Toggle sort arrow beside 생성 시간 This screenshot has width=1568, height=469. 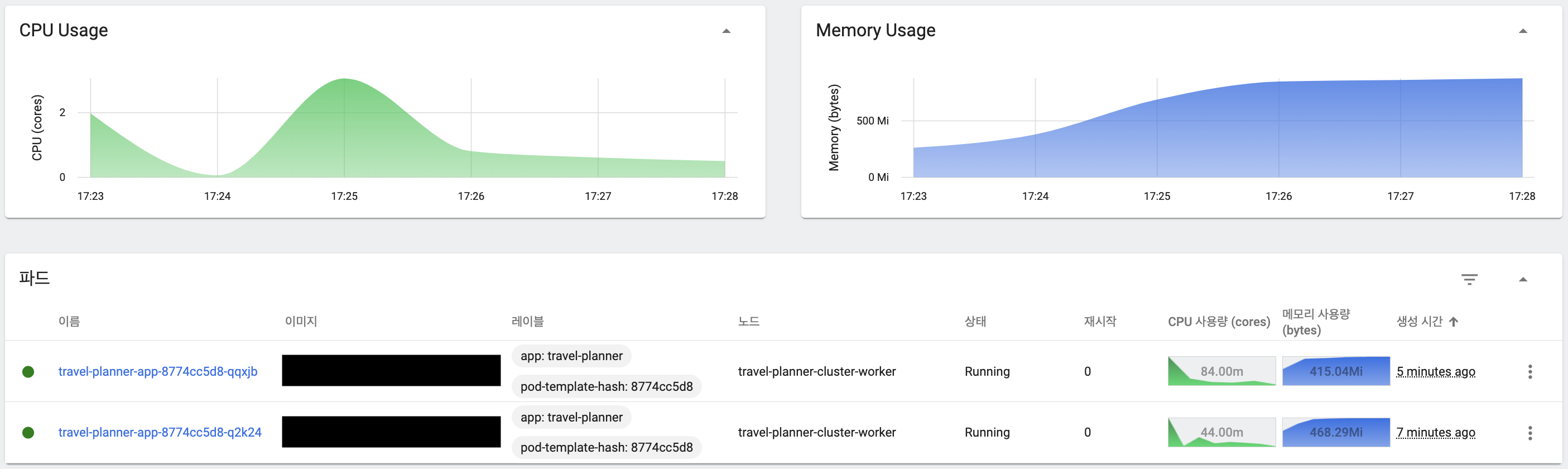(x=1454, y=322)
